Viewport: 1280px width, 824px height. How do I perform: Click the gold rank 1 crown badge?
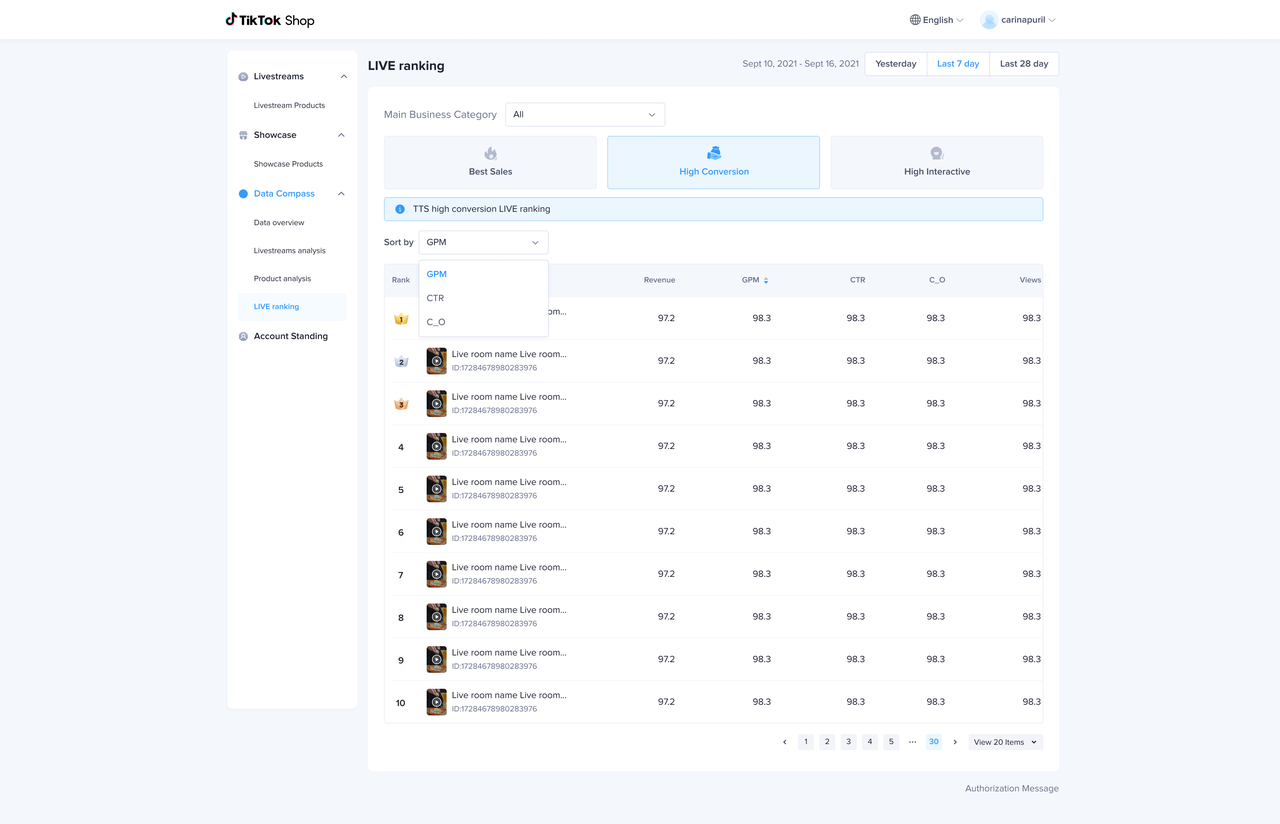pos(401,319)
